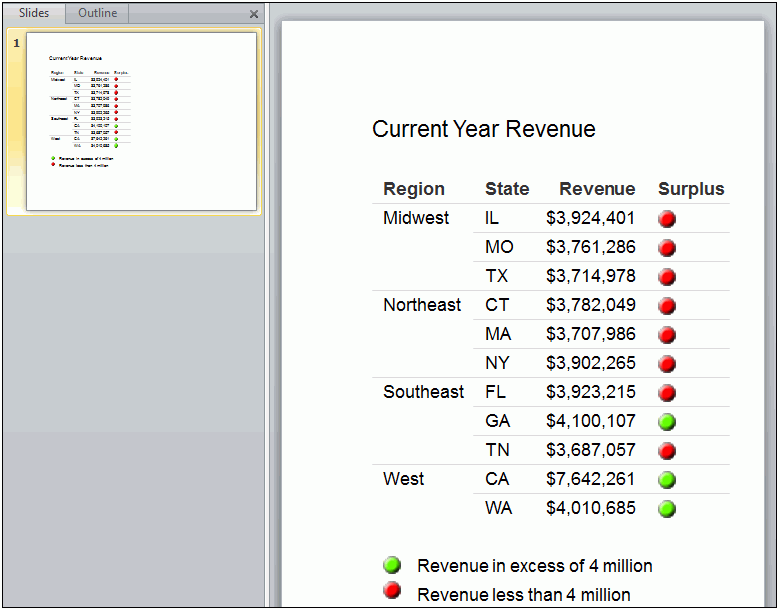Click the CA revenue value $7,642,261
Viewport: 780px width, 609px height.
coord(590,479)
